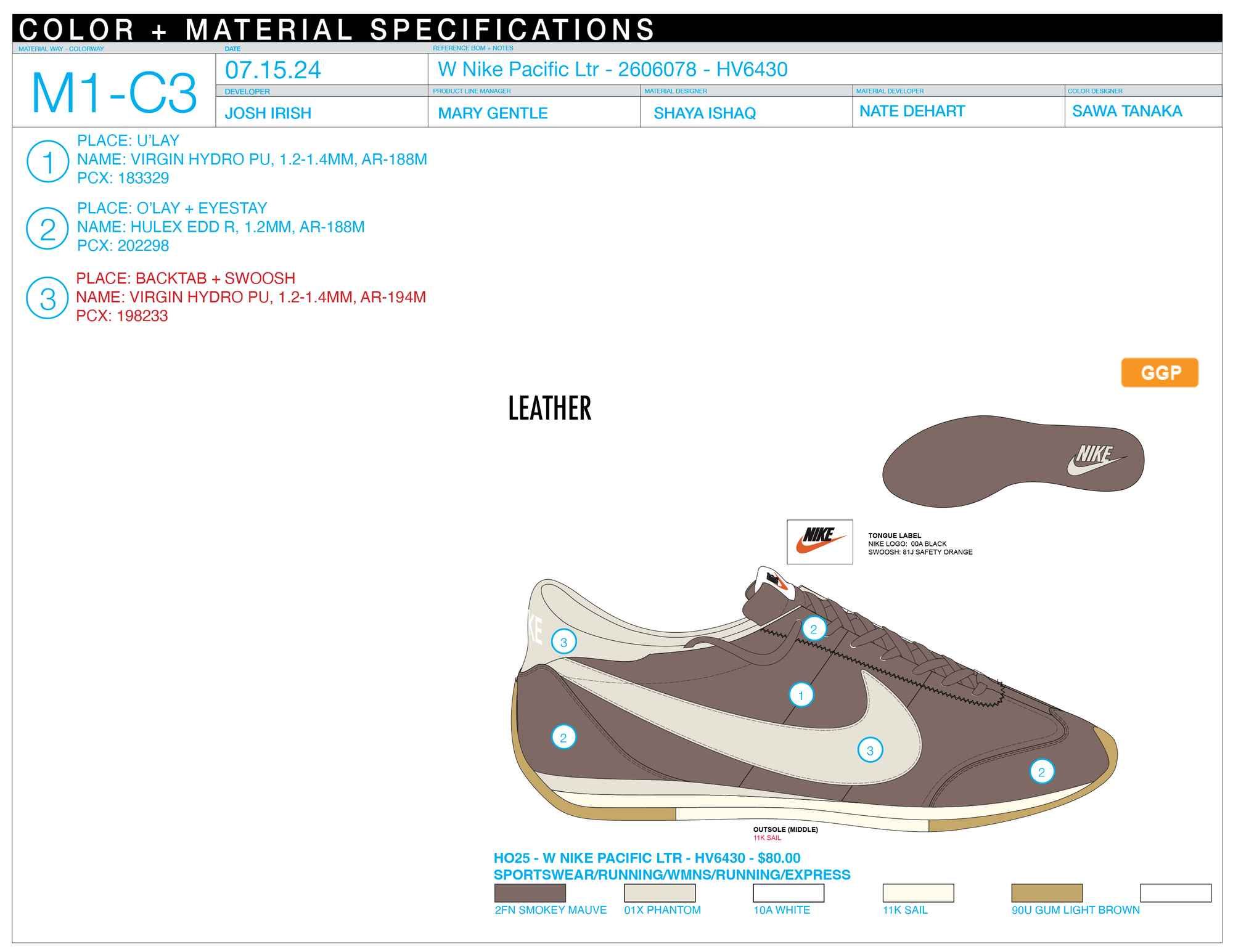
Task: Click the text NIKE LOGO: 00A BLACK
Action: (x=907, y=544)
